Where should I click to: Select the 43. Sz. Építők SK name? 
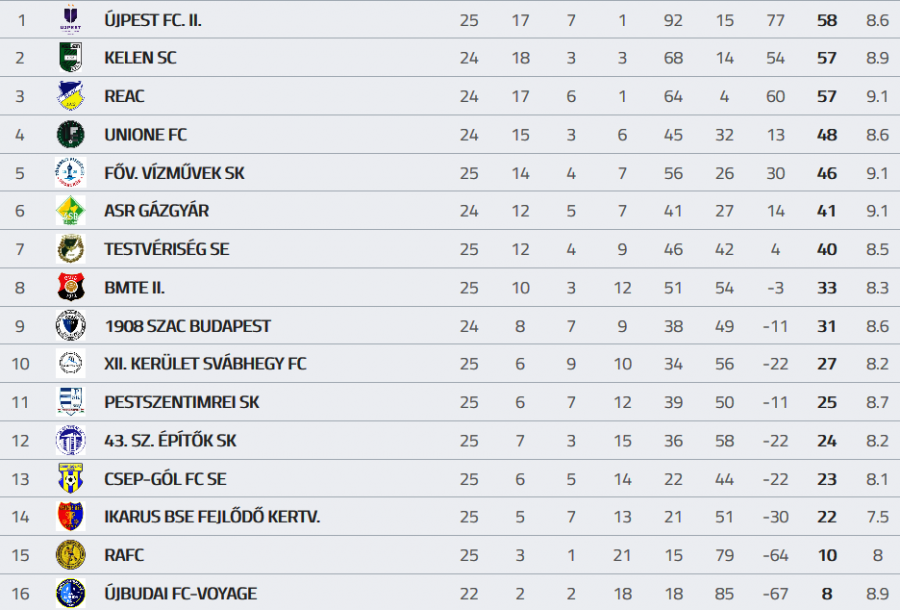170,440
